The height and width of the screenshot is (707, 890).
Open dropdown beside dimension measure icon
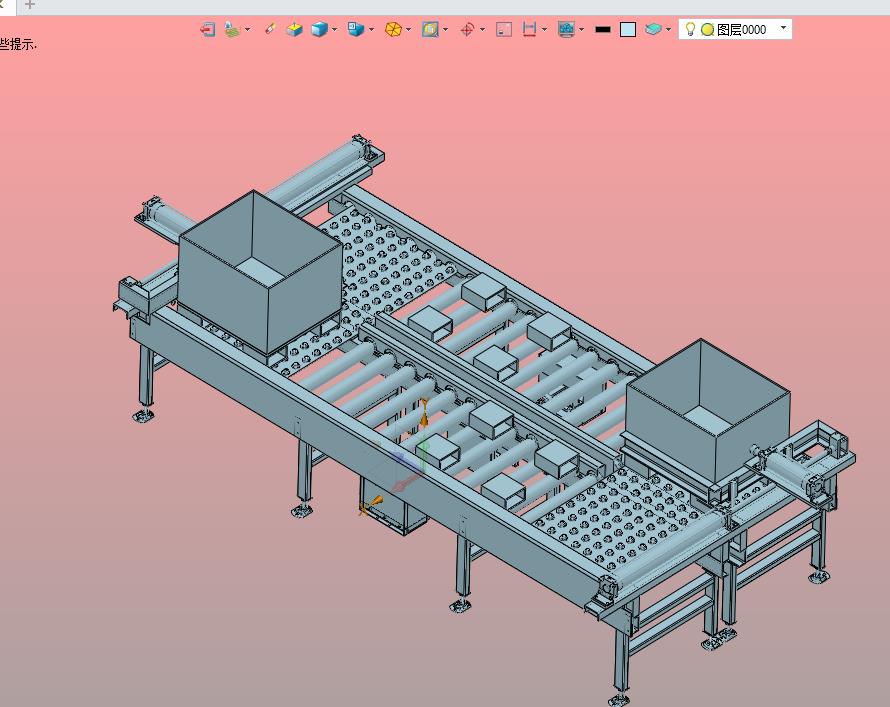coord(544,30)
